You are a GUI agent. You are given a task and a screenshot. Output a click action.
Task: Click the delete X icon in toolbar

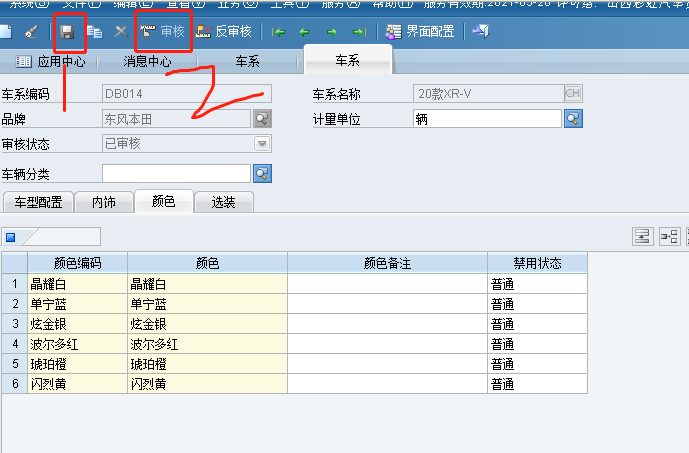click(120, 32)
